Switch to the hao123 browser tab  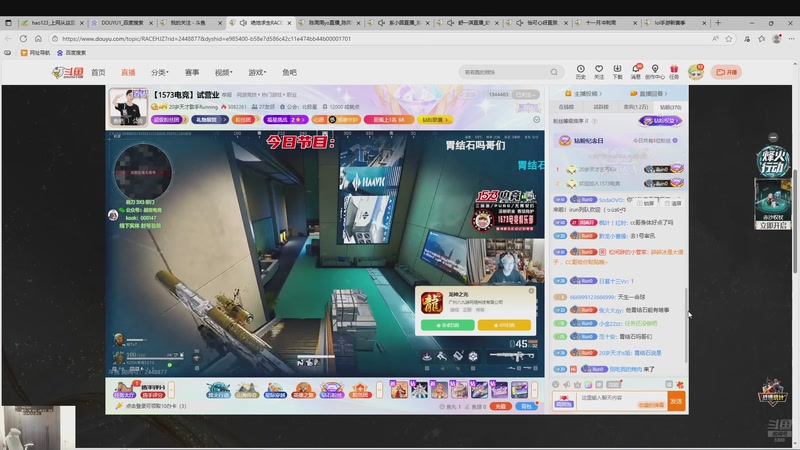53,23
